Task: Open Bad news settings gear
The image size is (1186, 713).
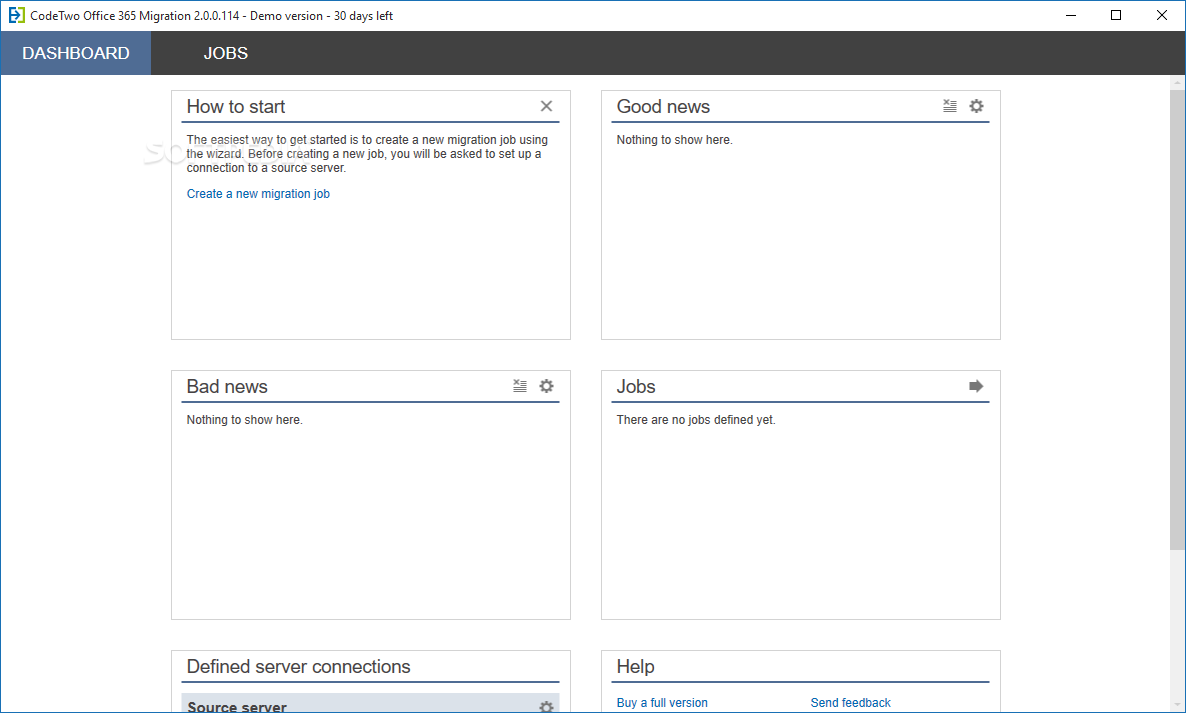Action: pyautogui.click(x=546, y=386)
